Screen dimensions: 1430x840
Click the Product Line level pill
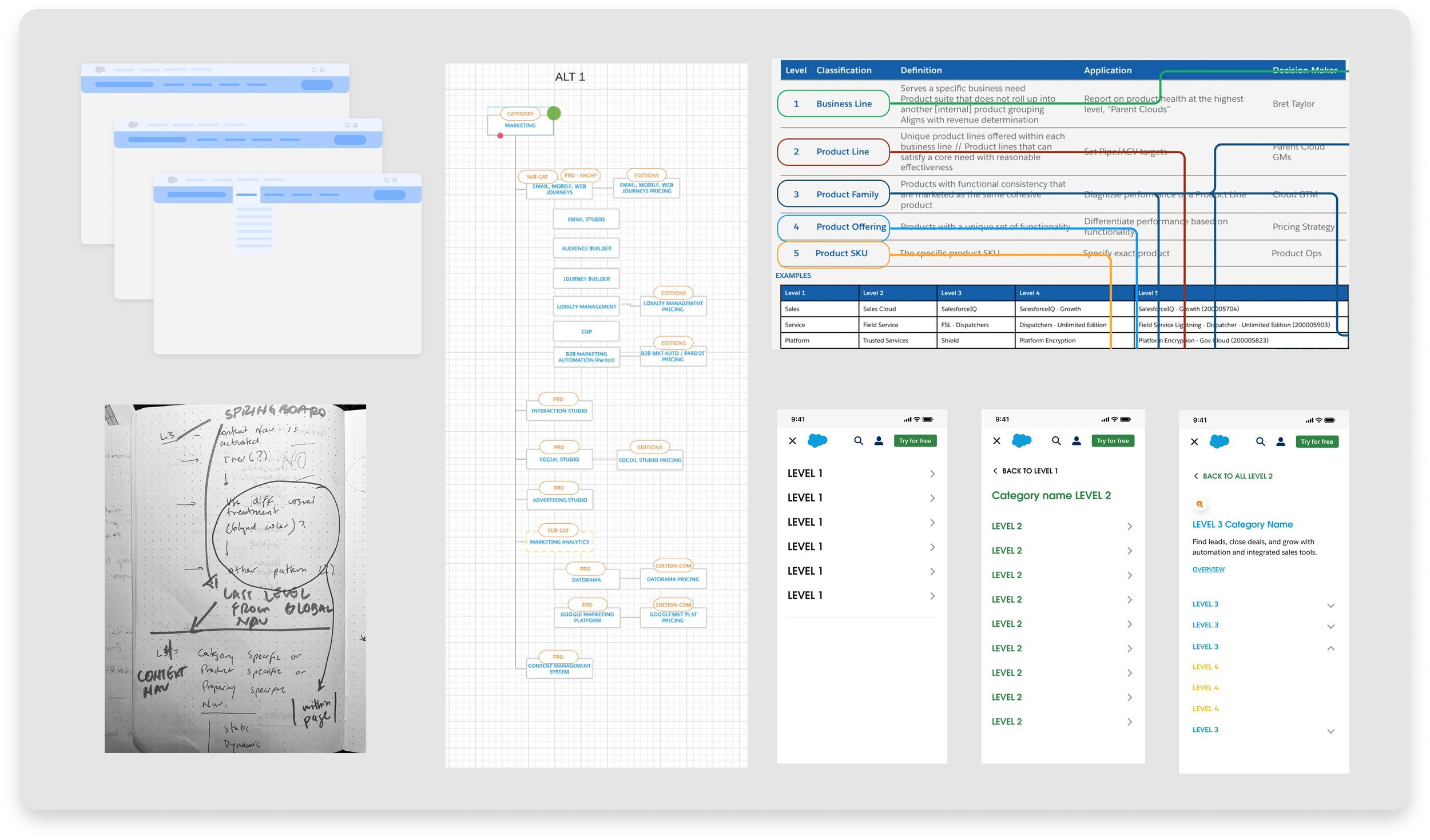833,152
